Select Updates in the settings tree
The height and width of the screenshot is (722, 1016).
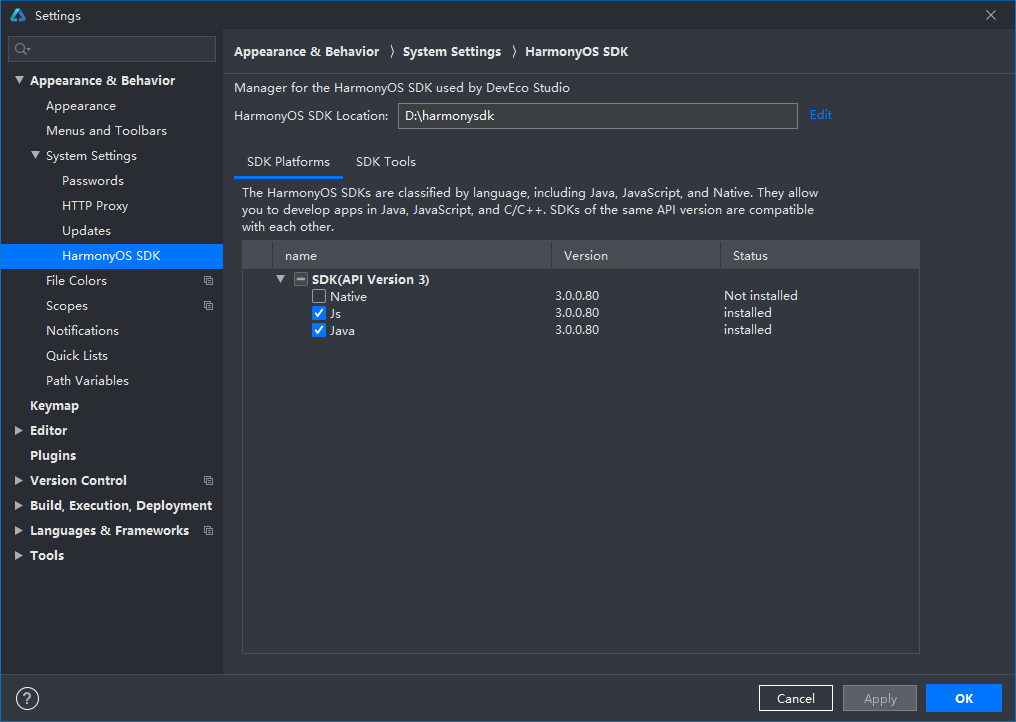click(x=86, y=231)
